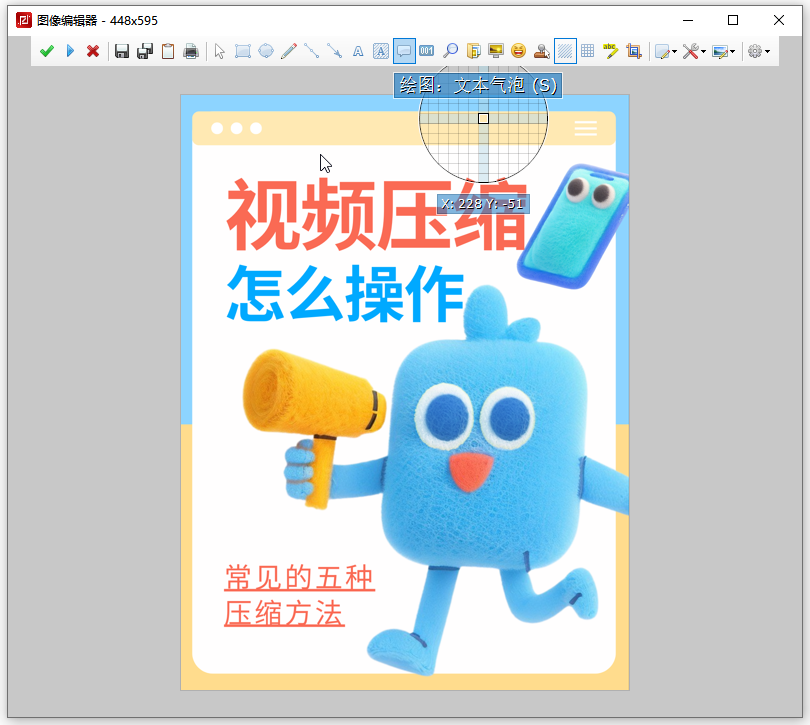Toggle the blur/obfuscate hatch tool
Viewport: 810px width, 725px height.
point(565,51)
